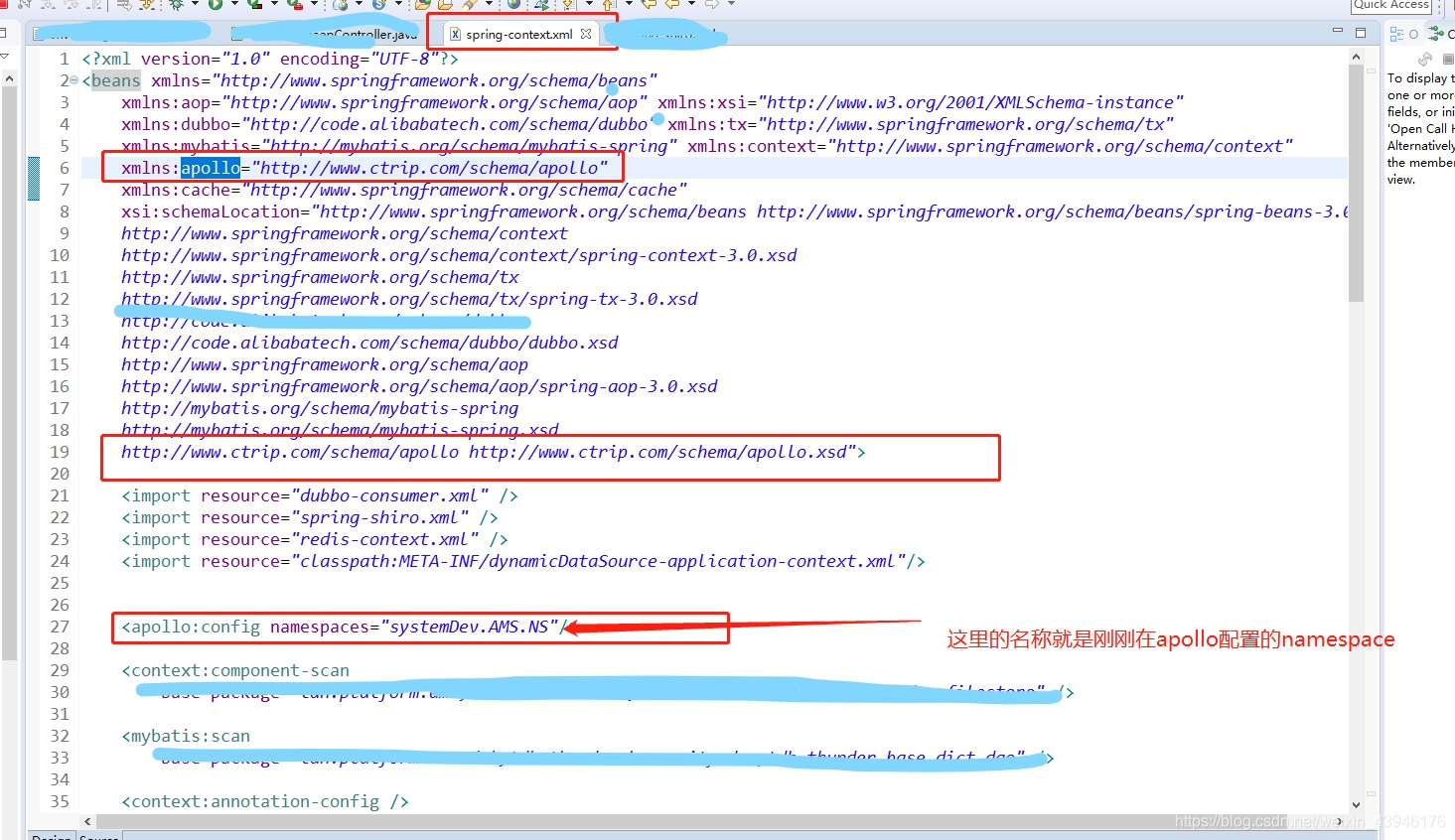Refresh the Call Hierarchy view
The height and width of the screenshot is (840, 1455).
tap(1425, 59)
